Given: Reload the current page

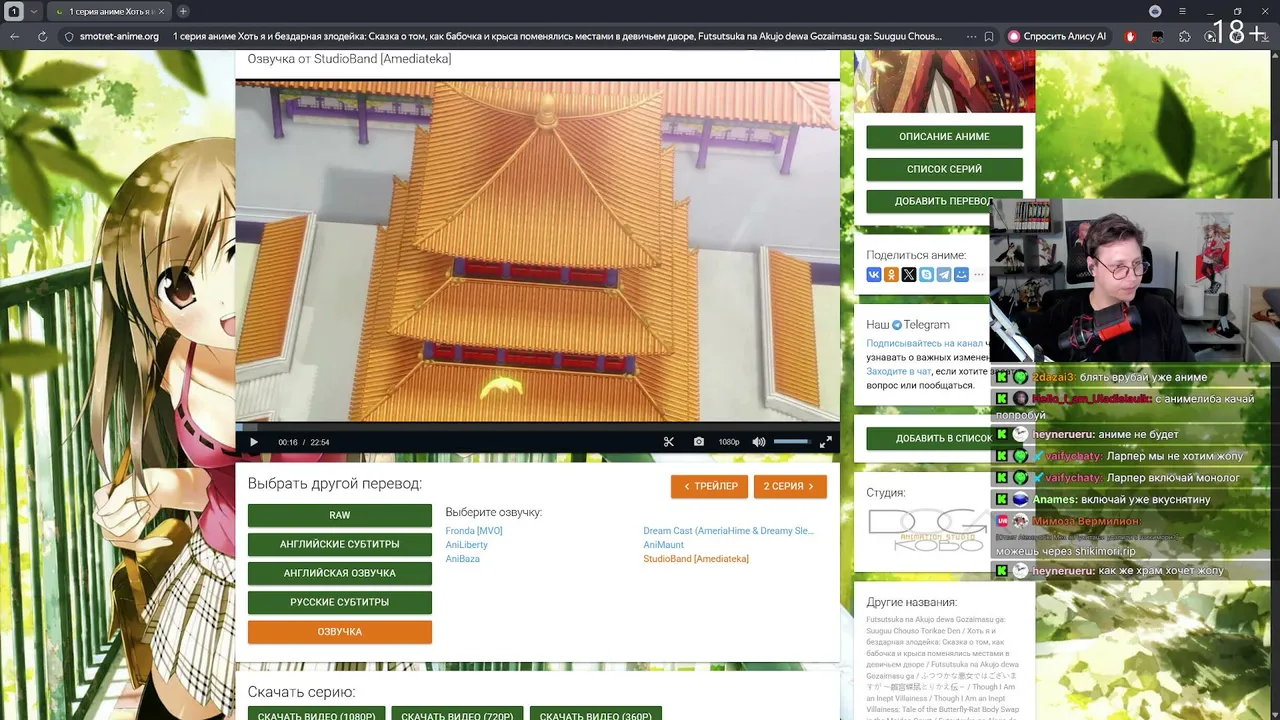Looking at the screenshot, I should tap(42, 36).
